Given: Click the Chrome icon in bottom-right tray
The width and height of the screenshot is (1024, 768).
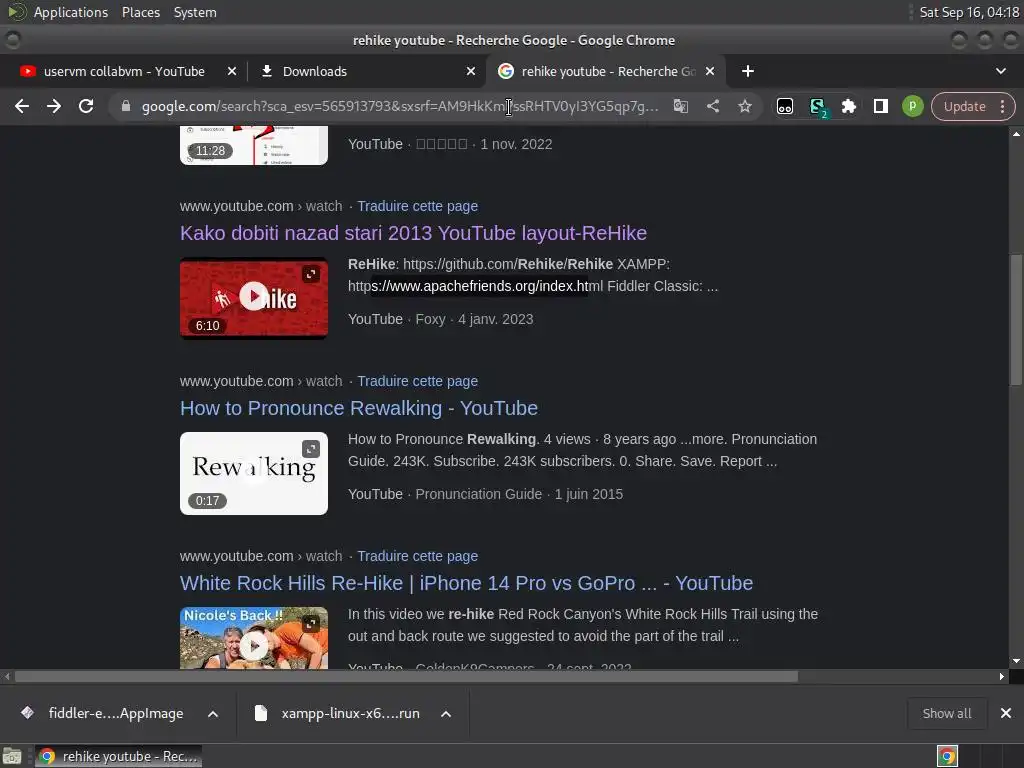Looking at the screenshot, I should [947, 756].
